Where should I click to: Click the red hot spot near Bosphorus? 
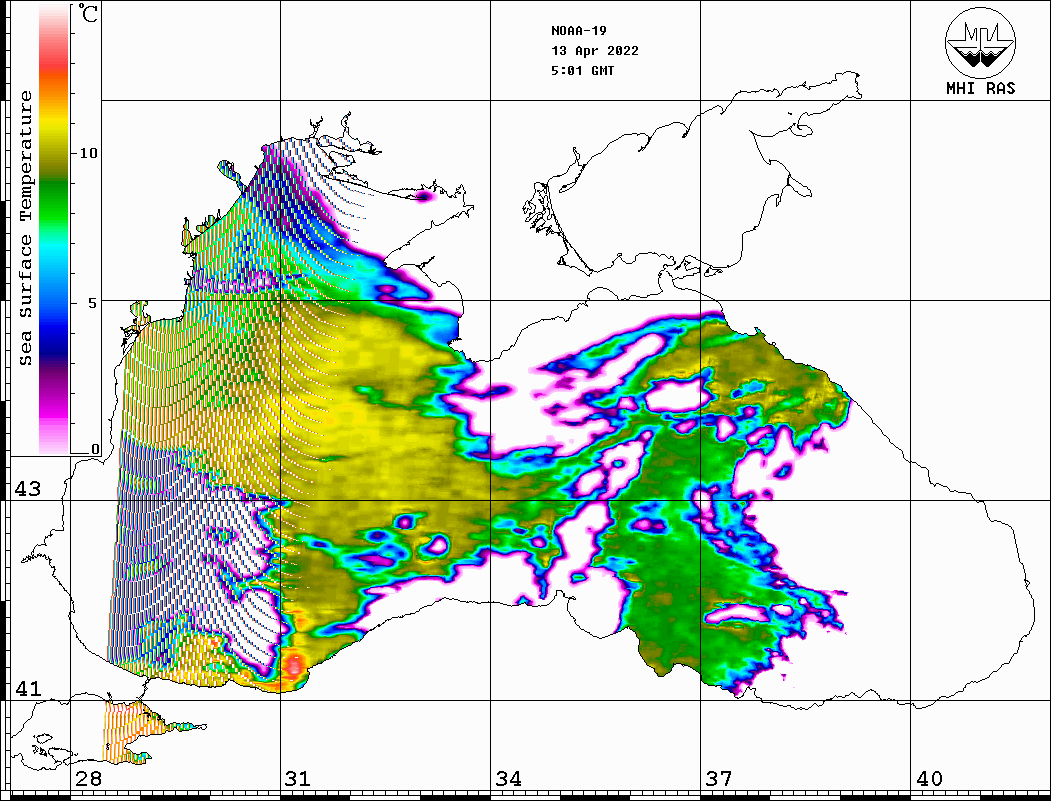click(294, 666)
